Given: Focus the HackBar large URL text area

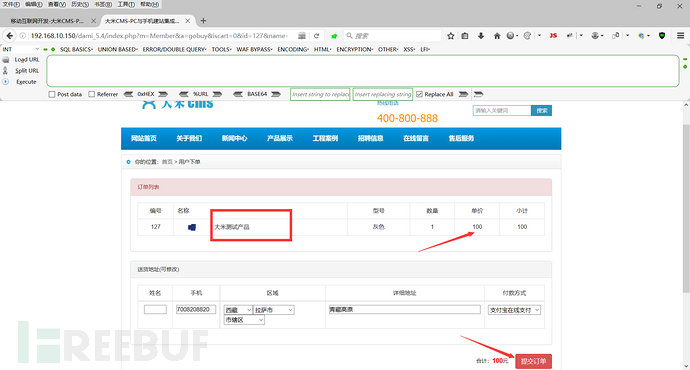Looking at the screenshot, I should pos(363,71).
